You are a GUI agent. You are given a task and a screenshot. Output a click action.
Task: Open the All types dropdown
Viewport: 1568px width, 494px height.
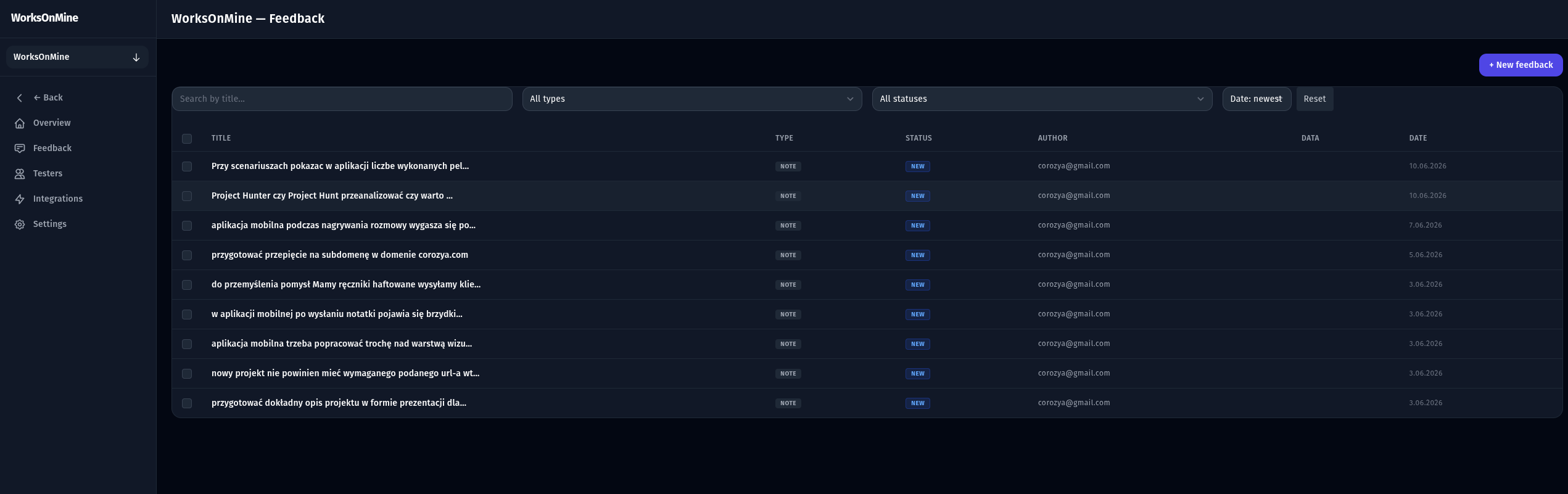691,99
